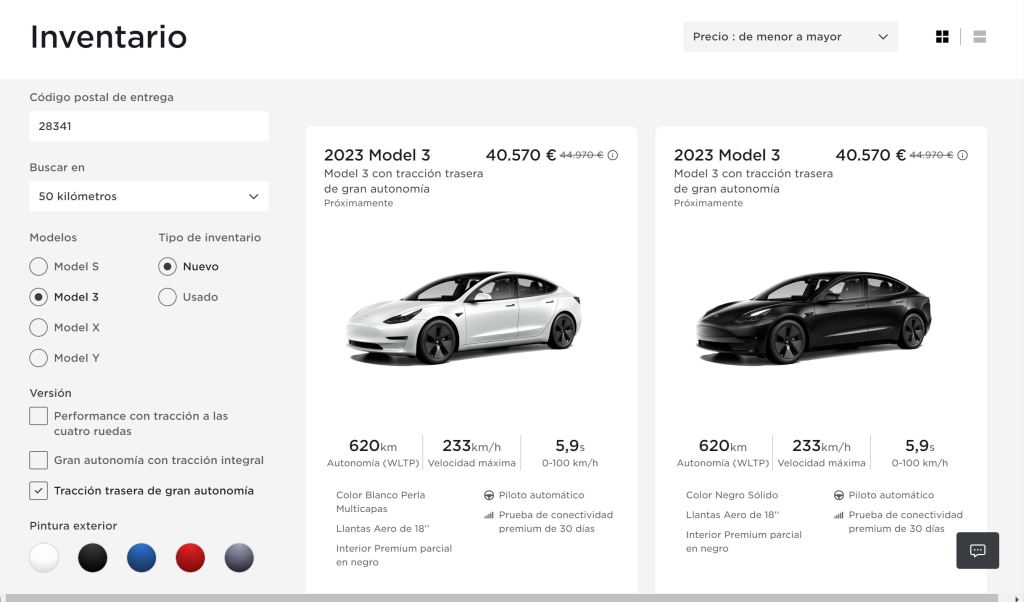Open the black 2023 Model 3 title
The width and height of the screenshot is (1024, 602).
pos(727,155)
